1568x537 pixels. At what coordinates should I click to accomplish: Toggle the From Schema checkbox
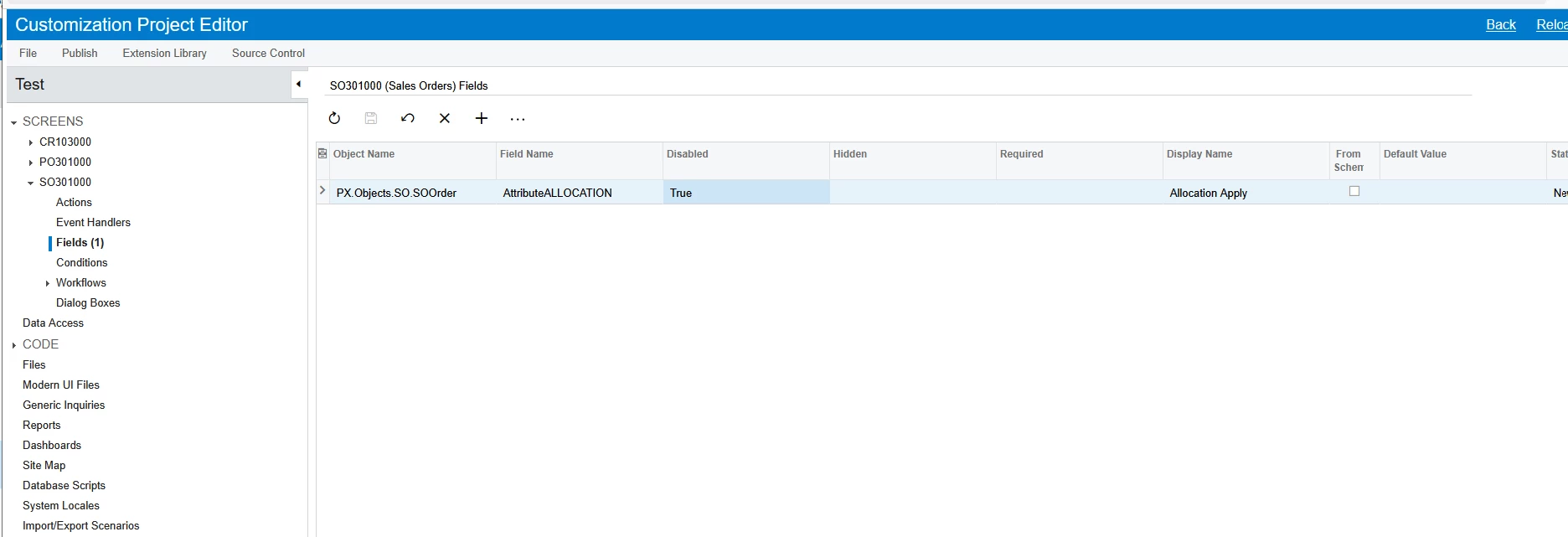click(x=1354, y=191)
